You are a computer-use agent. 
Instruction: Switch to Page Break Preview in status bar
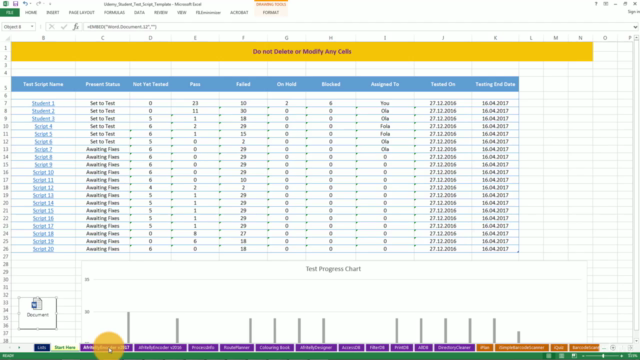click(574, 356)
